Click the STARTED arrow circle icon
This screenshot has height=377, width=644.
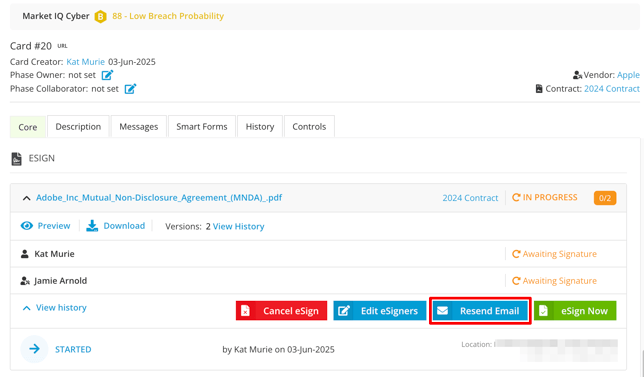point(34,349)
